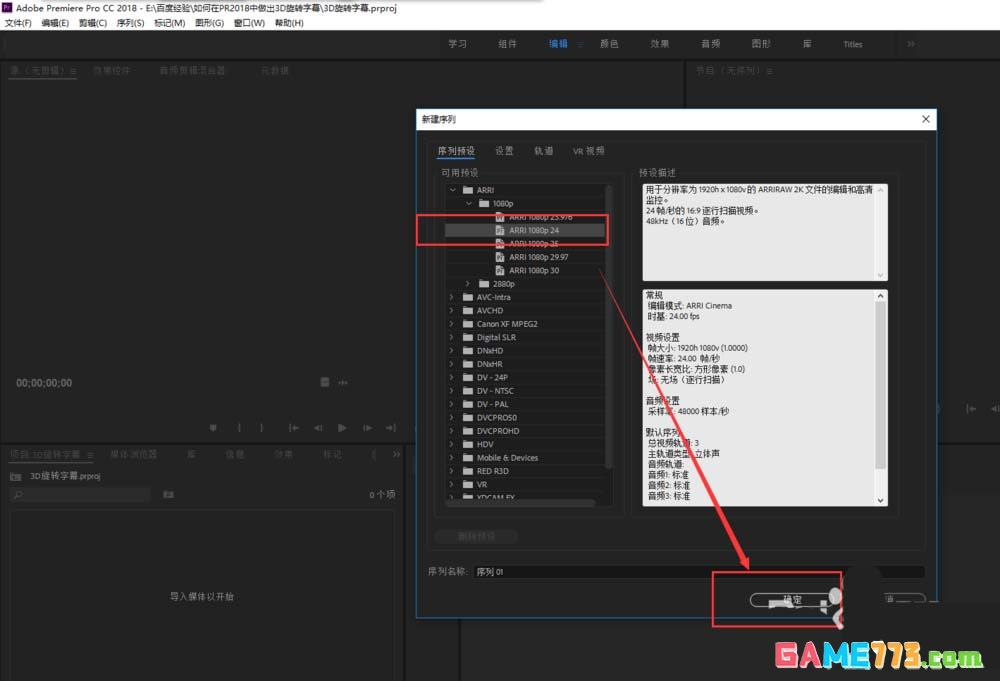Close the 新建序列 dialog
This screenshot has width=1000, height=681.
coord(925,119)
